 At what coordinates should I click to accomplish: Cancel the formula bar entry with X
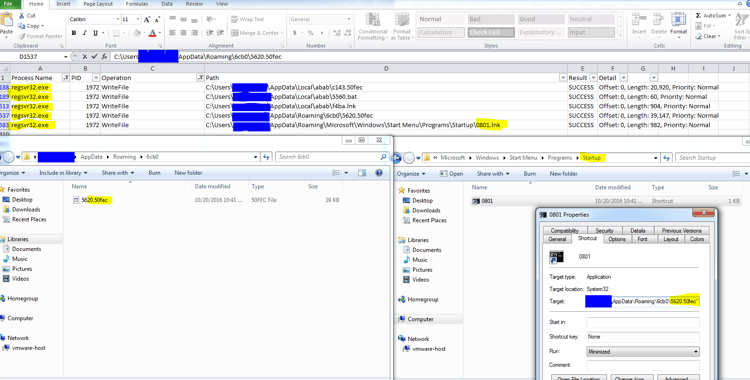click(85, 56)
